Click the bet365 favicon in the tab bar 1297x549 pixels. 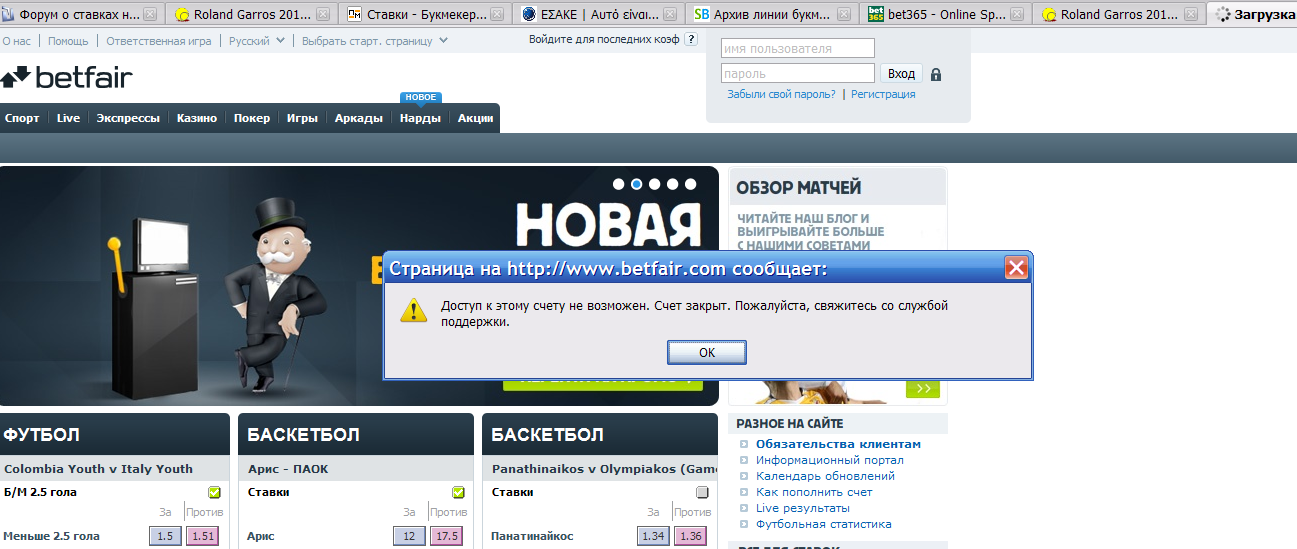[x=876, y=15]
